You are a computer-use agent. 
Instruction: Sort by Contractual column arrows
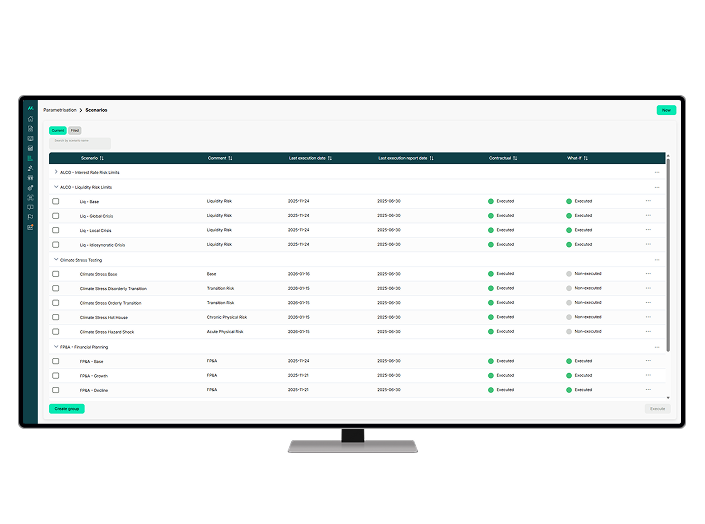(x=518, y=158)
